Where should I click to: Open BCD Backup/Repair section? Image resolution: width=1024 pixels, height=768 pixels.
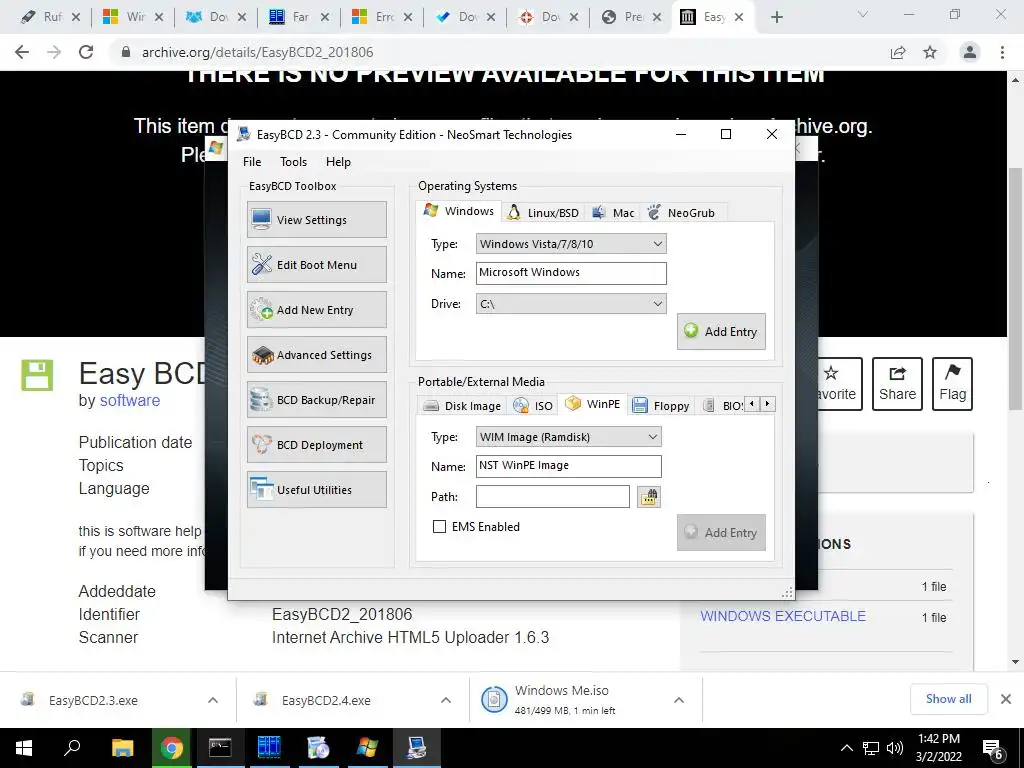pyautogui.click(x=317, y=400)
